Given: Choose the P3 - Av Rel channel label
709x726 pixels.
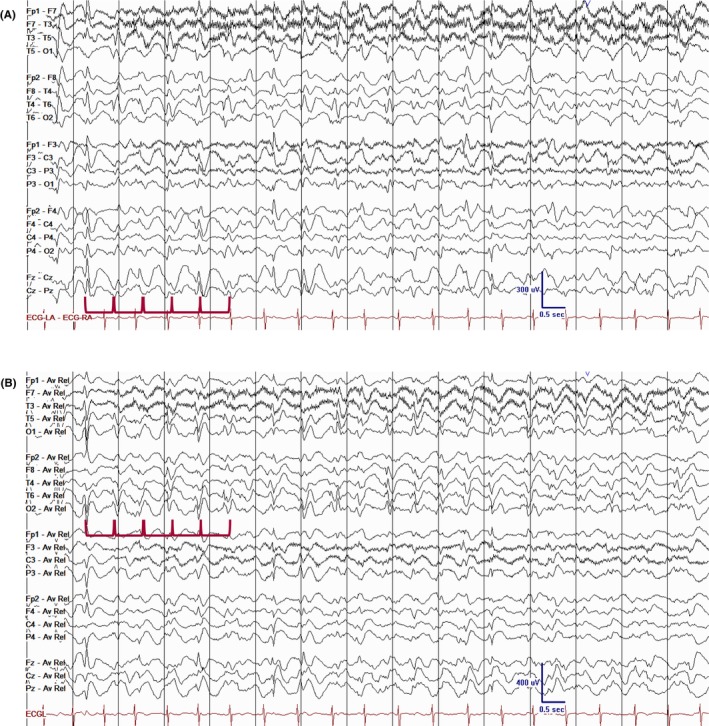Looking at the screenshot, I should pyautogui.click(x=46, y=573).
